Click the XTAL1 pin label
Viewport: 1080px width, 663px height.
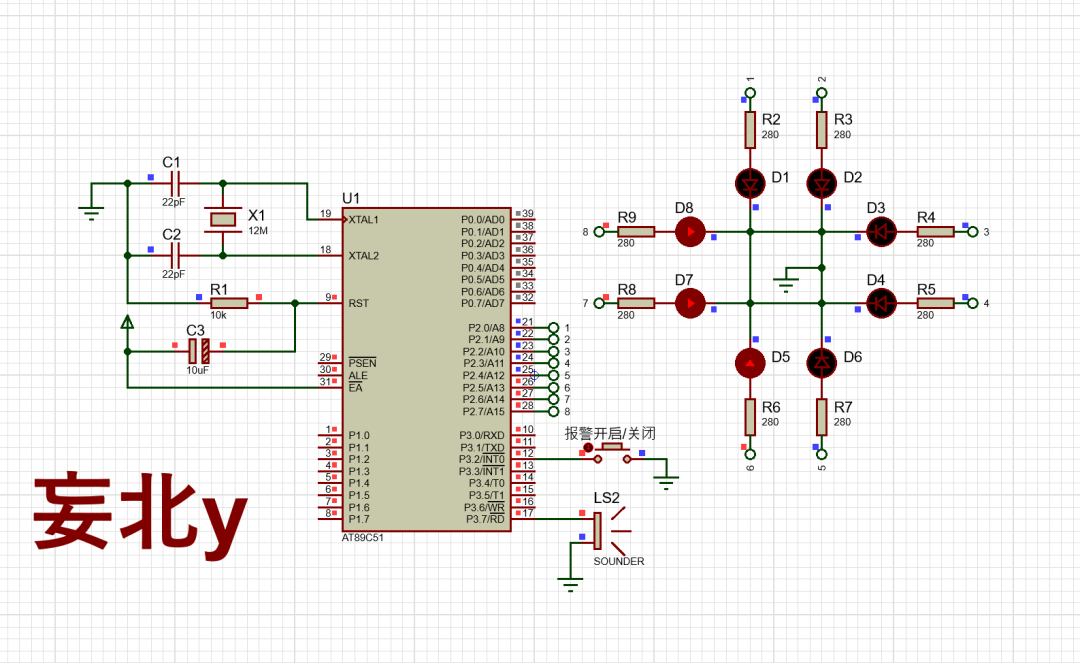coord(364,220)
